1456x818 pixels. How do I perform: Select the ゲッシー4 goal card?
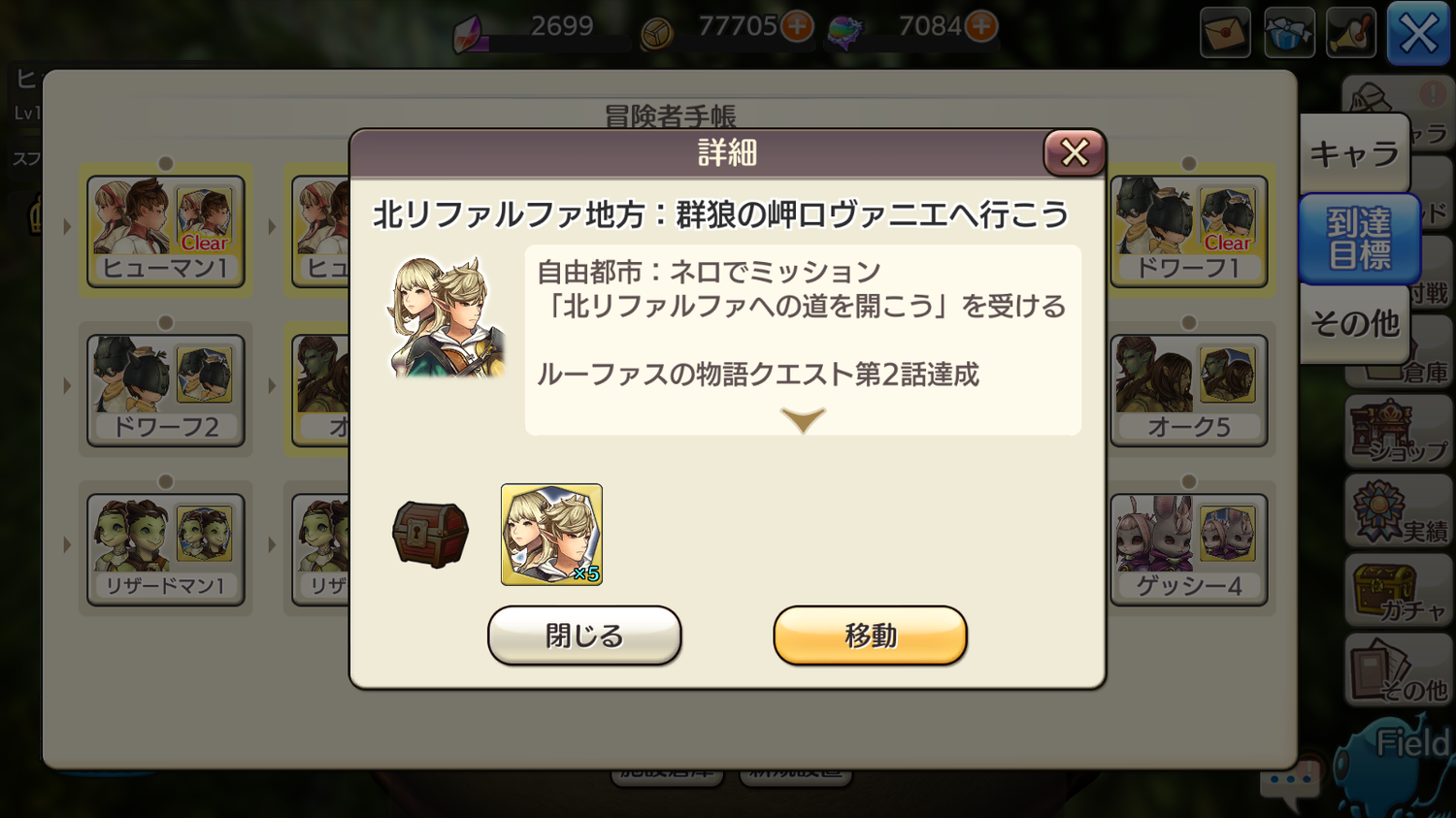[1189, 549]
